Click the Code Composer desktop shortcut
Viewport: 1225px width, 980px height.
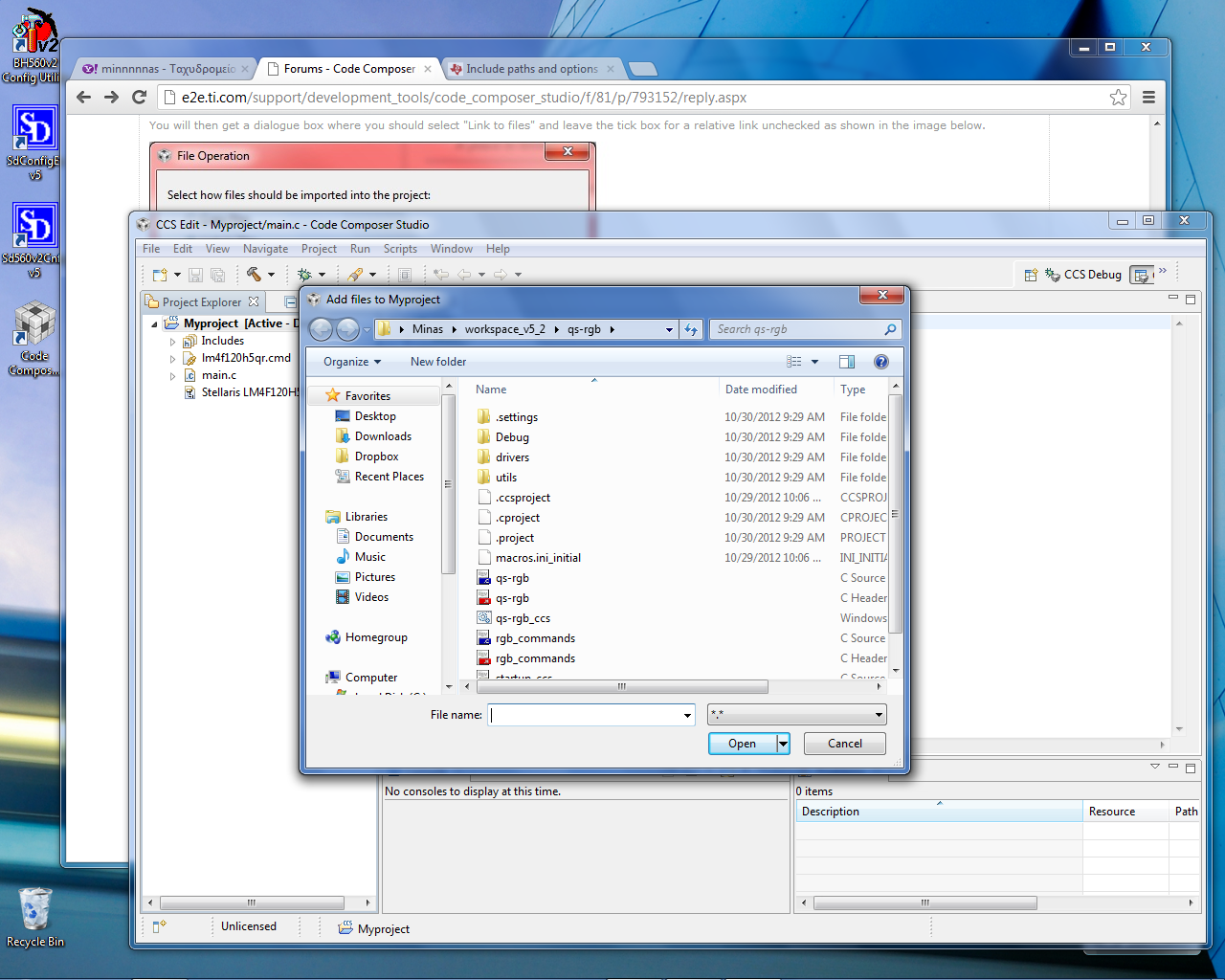pos(34,339)
